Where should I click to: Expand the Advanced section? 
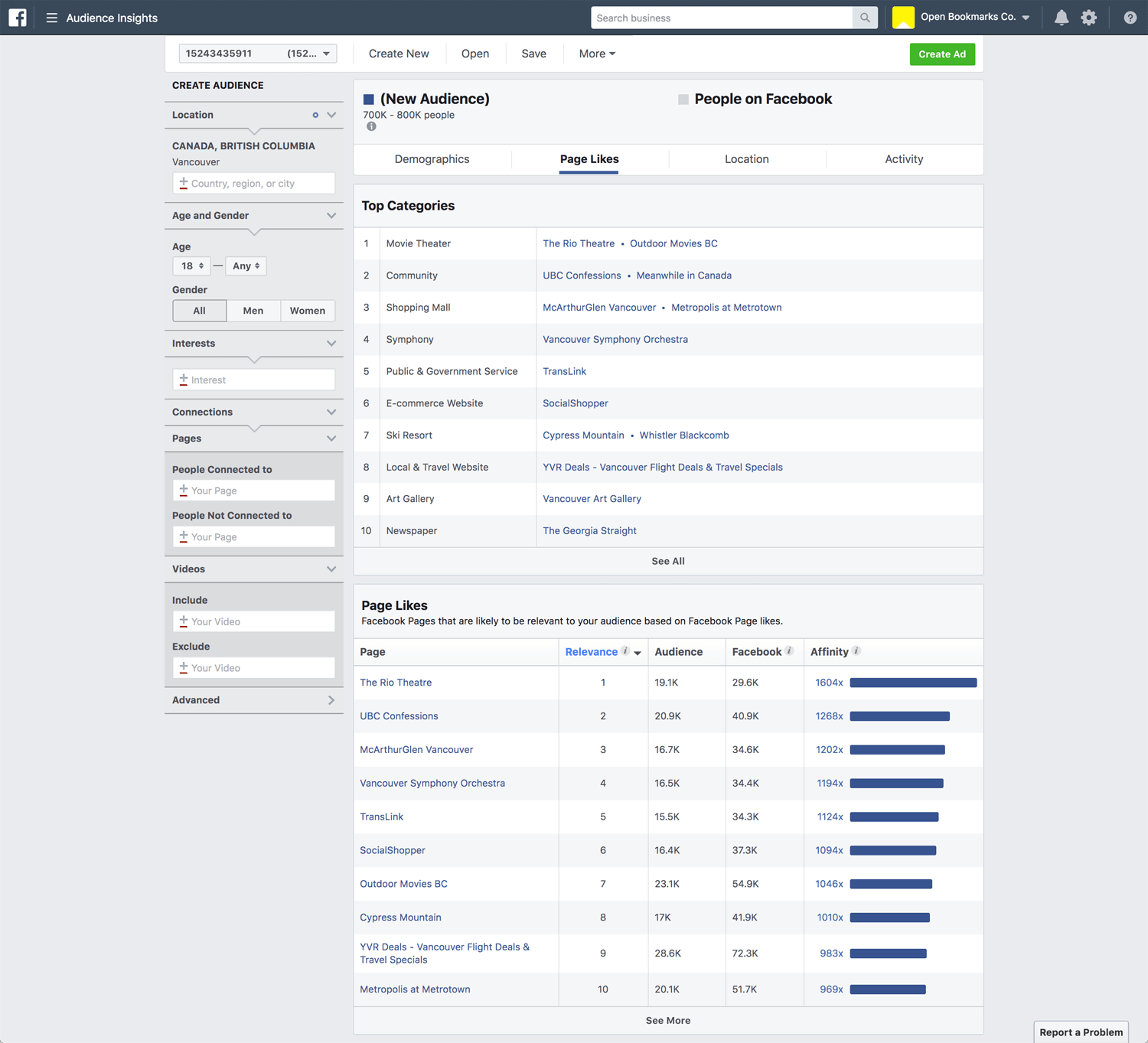click(331, 700)
